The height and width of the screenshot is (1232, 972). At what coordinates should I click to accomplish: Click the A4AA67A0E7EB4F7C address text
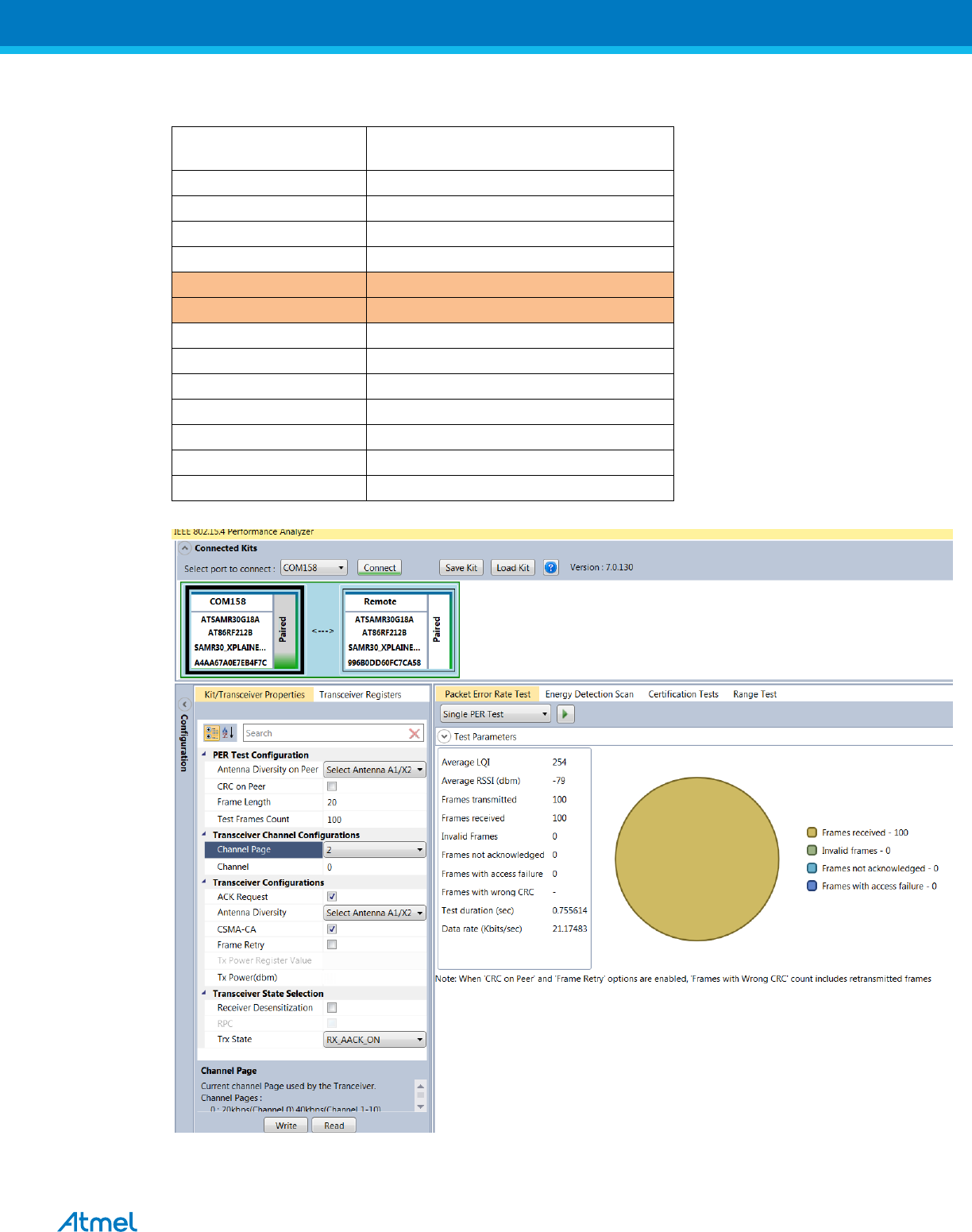tap(230, 662)
